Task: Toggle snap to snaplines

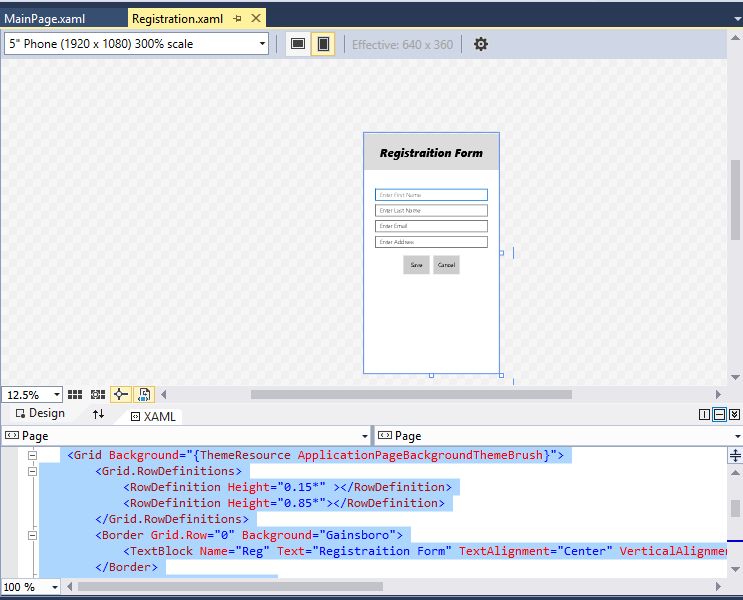Action: [121, 395]
